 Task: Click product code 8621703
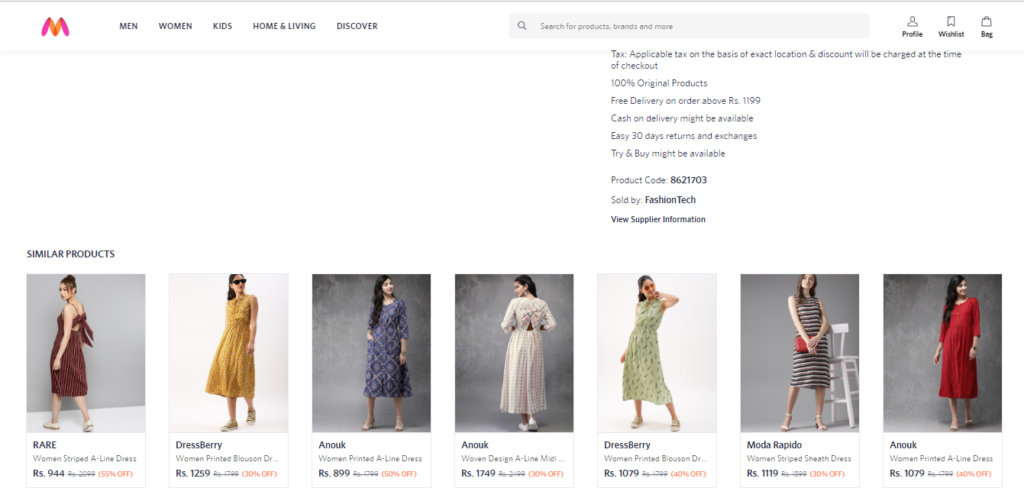click(x=688, y=180)
